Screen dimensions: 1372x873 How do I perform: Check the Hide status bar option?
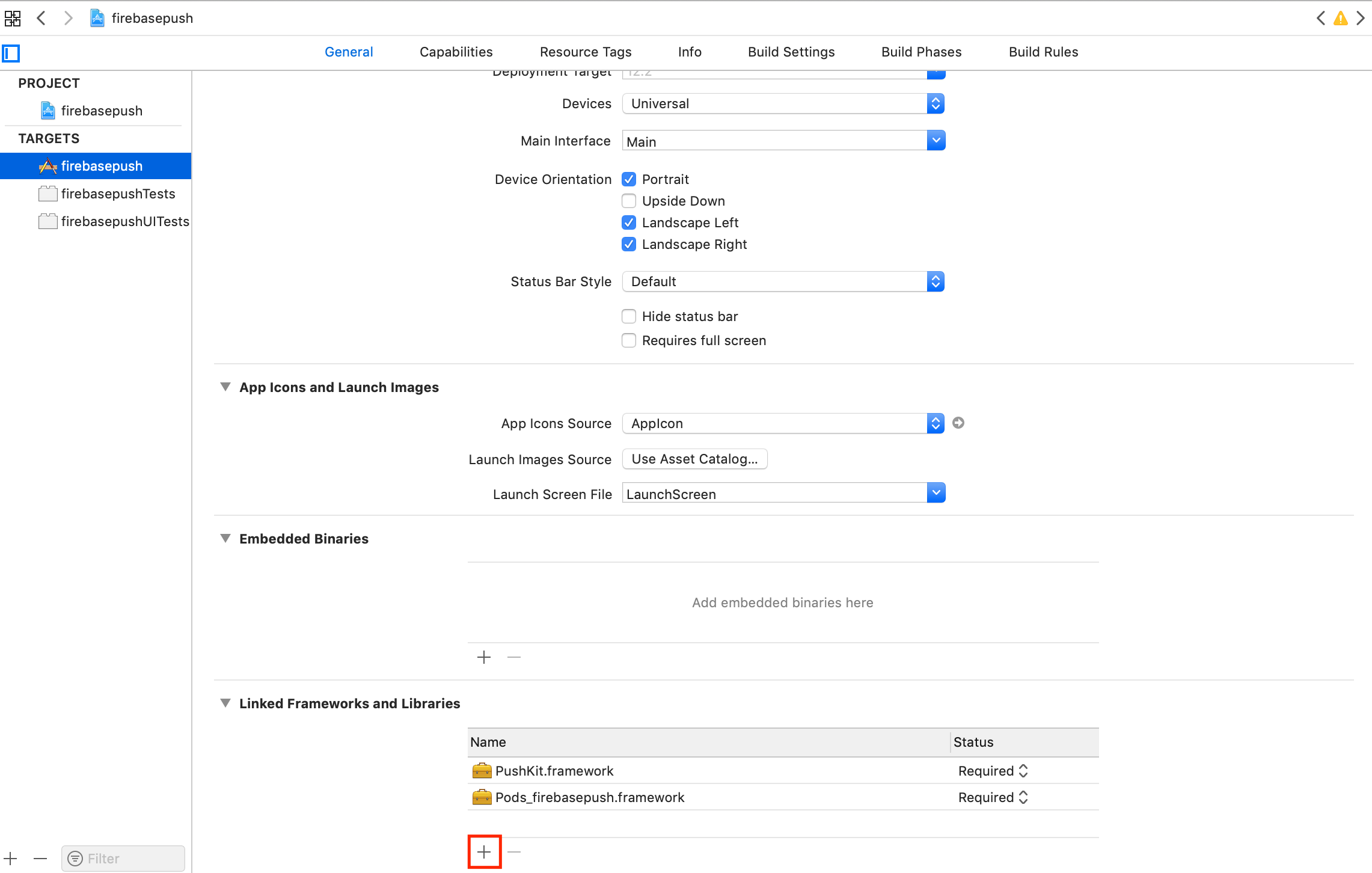click(x=629, y=316)
